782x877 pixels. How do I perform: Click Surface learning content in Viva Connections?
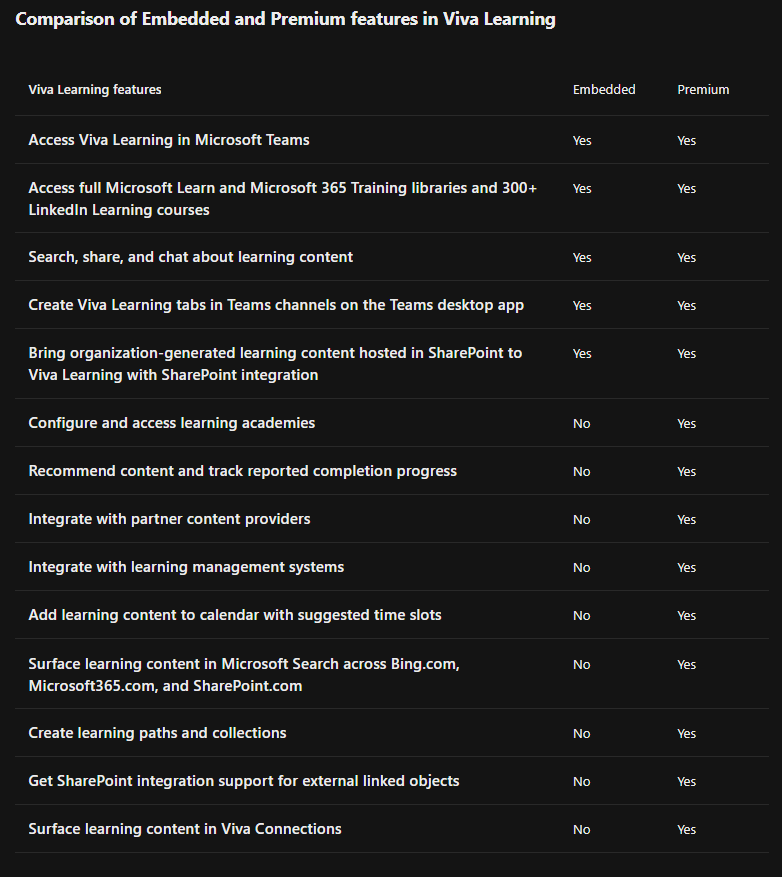pos(185,829)
